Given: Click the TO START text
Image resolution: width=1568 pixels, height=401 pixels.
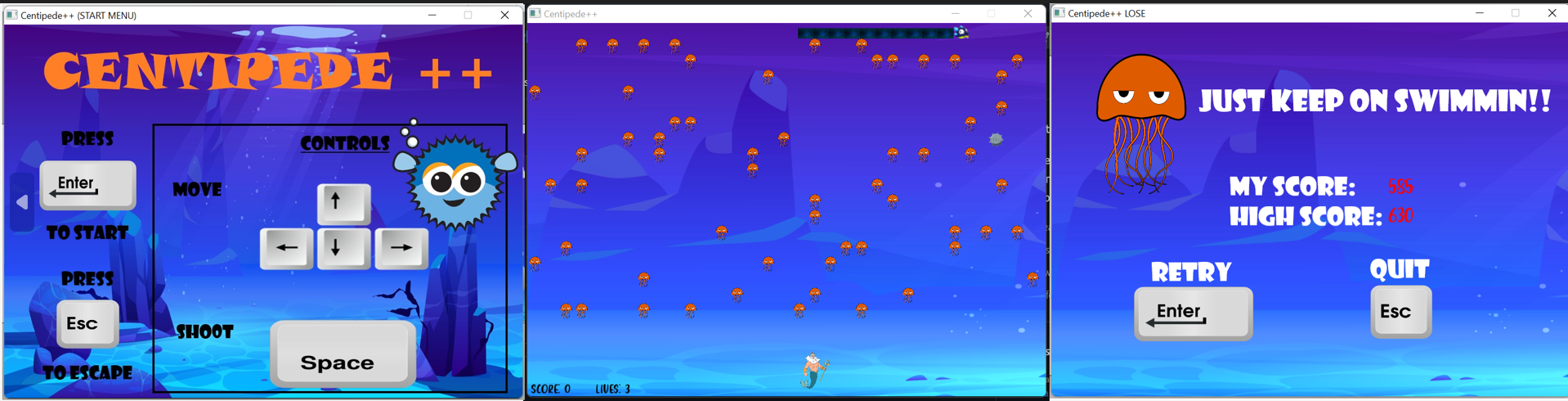Looking at the screenshot, I should [87, 233].
